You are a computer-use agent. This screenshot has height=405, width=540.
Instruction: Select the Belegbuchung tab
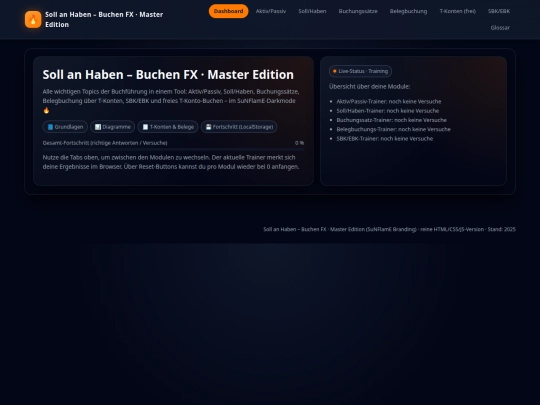[x=408, y=11]
